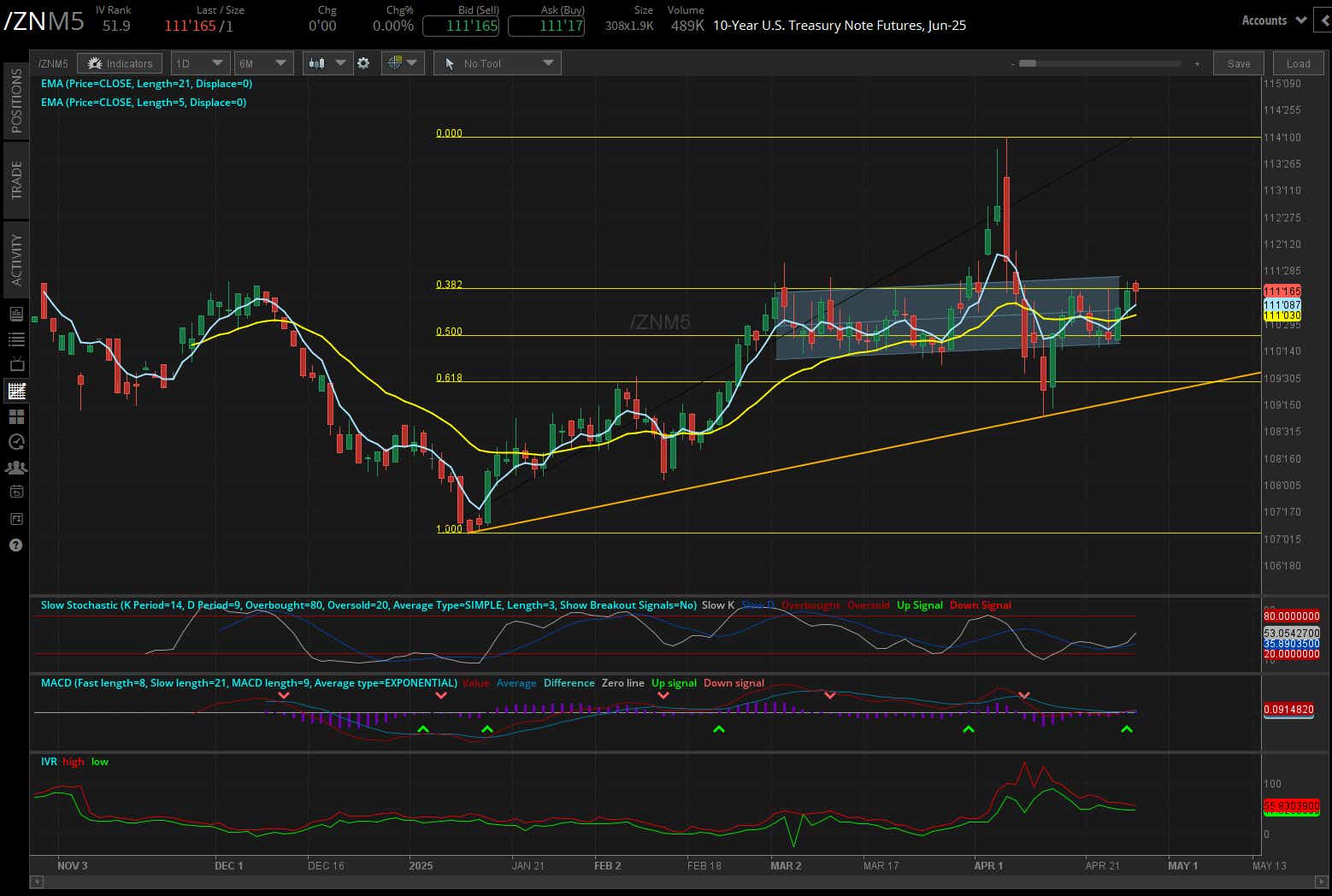Screen dimensions: 1332x896
Task: Click the Load button on the toolbar
Action: pyautogui.click(x=1298, y=62)
